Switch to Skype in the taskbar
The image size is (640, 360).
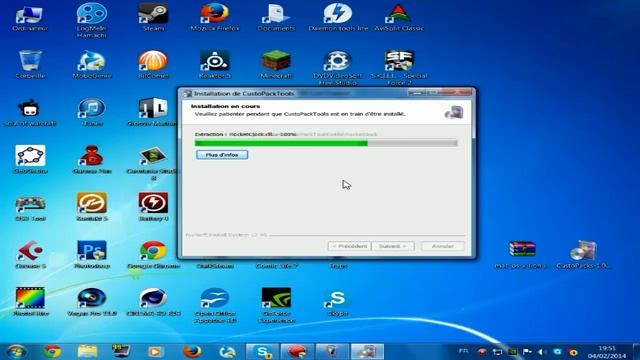click(x=262, y=351)
